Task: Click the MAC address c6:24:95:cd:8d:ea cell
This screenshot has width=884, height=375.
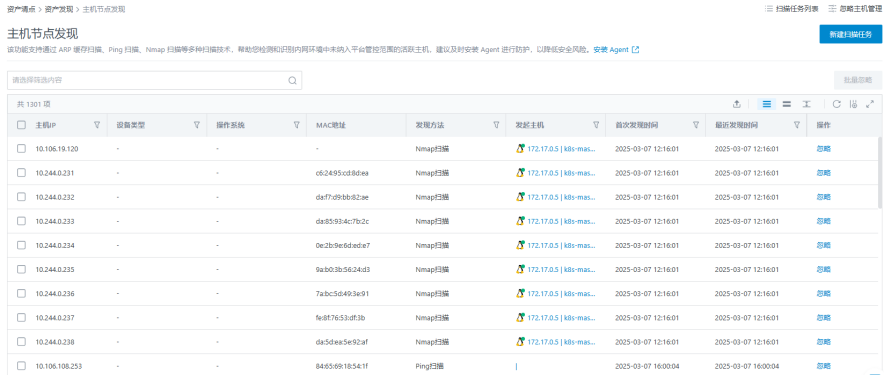Action: pos(342,173)
